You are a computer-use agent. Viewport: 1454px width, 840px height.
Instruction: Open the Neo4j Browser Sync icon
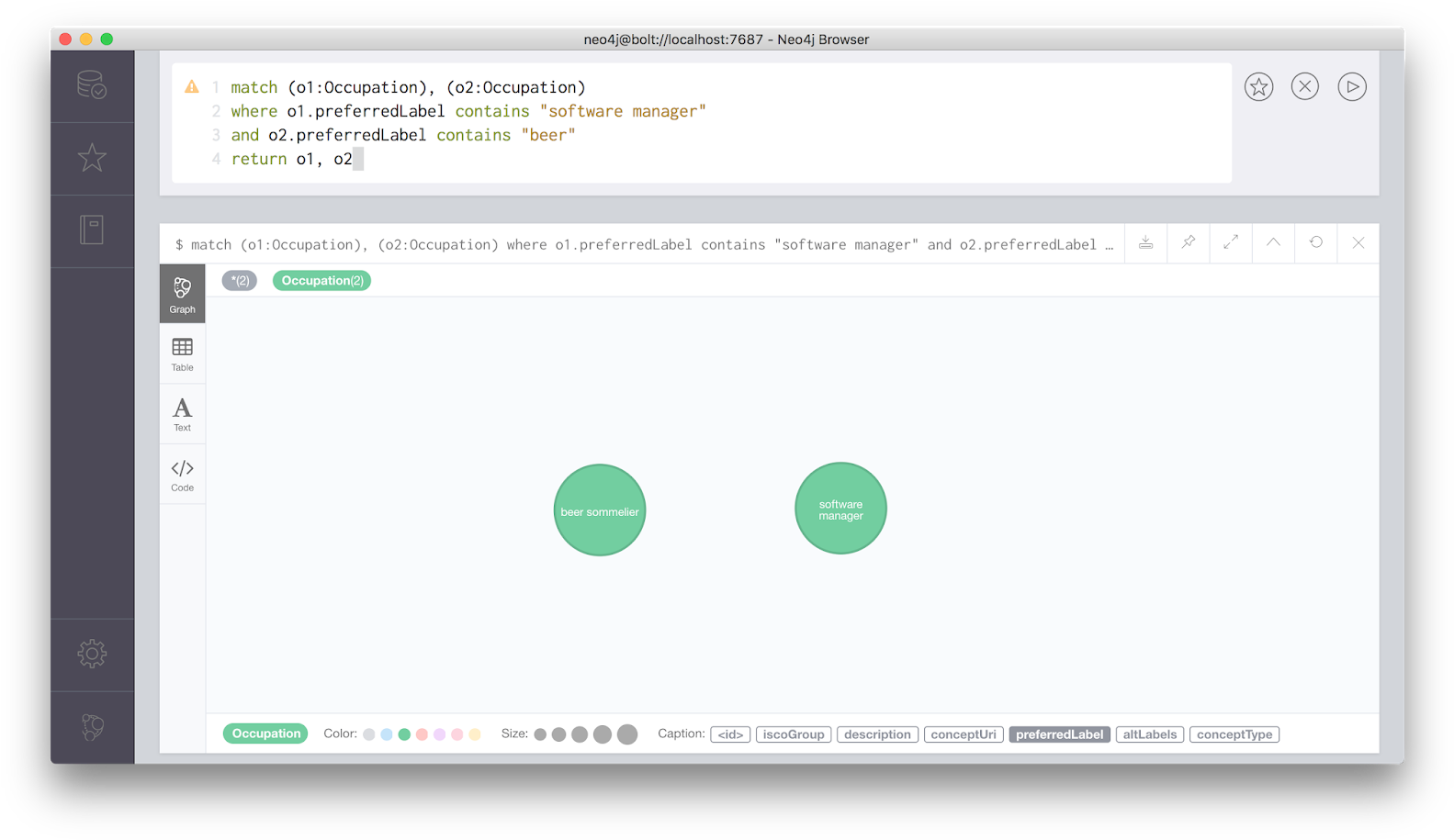92,727
